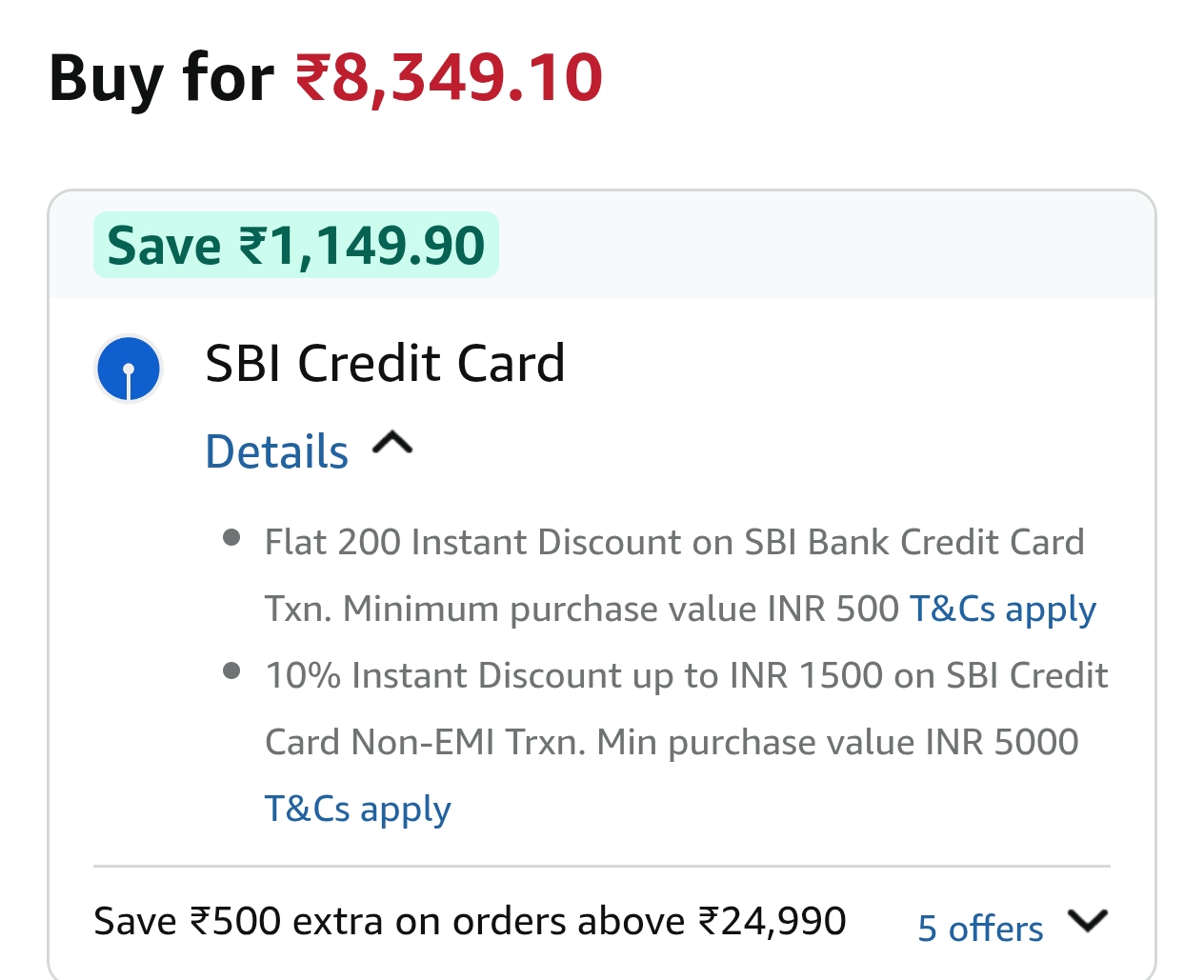Click the Minimum purchase value INR 500 text
The image size is (1204, 980).
coord(620,609)
